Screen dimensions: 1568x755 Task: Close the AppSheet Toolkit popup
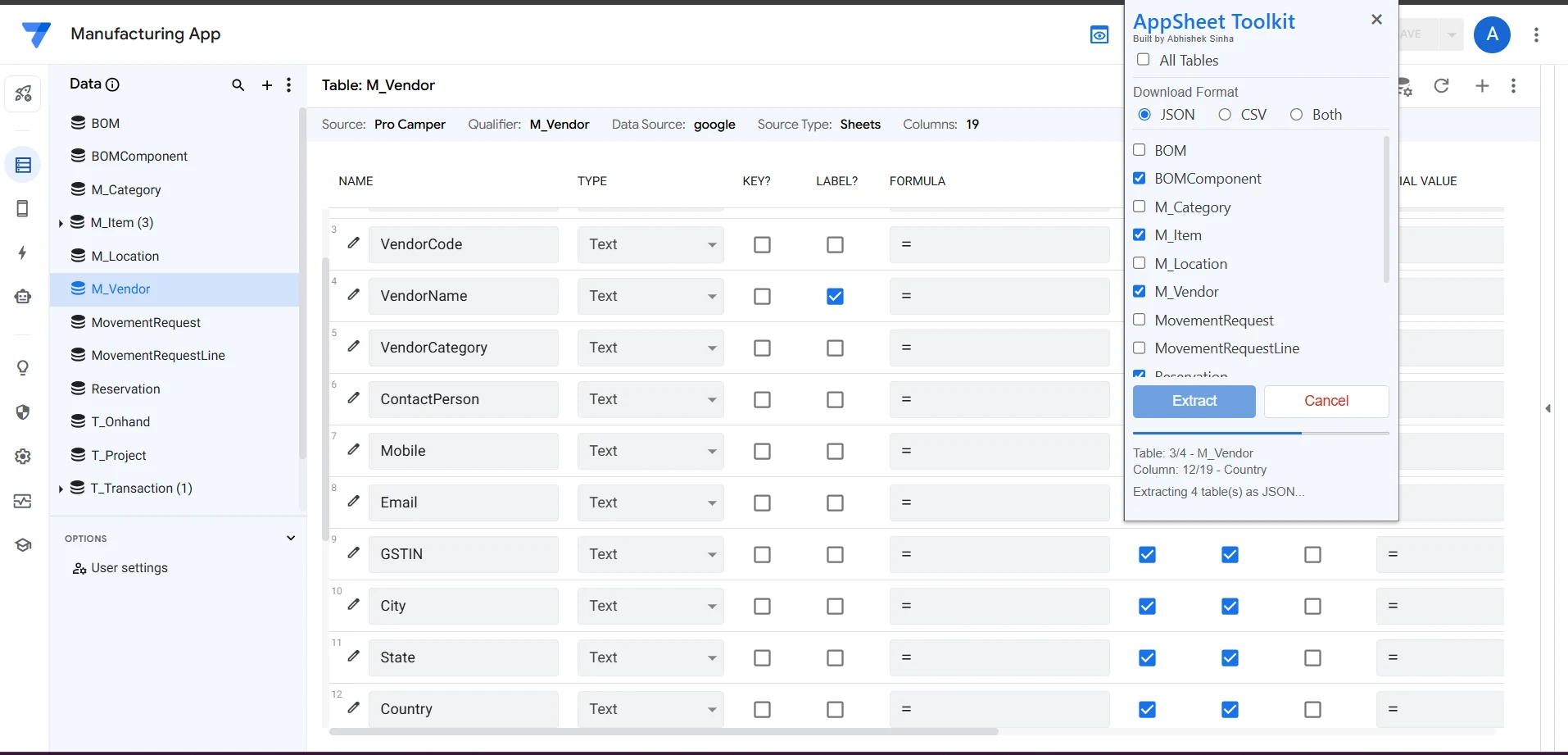pyautogui.click(x=1376, y=20)
